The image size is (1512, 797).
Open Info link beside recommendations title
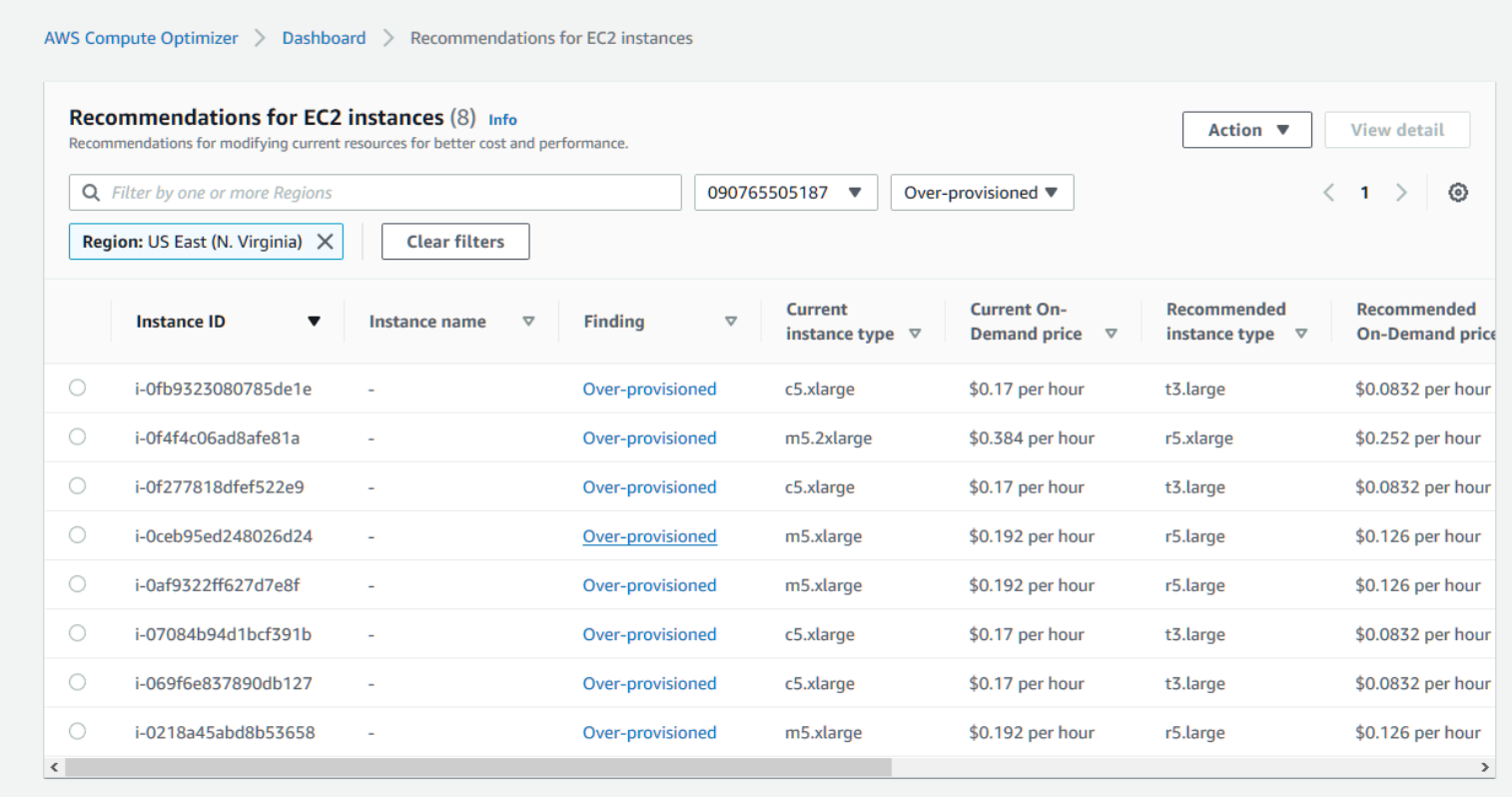coord(502,120)
